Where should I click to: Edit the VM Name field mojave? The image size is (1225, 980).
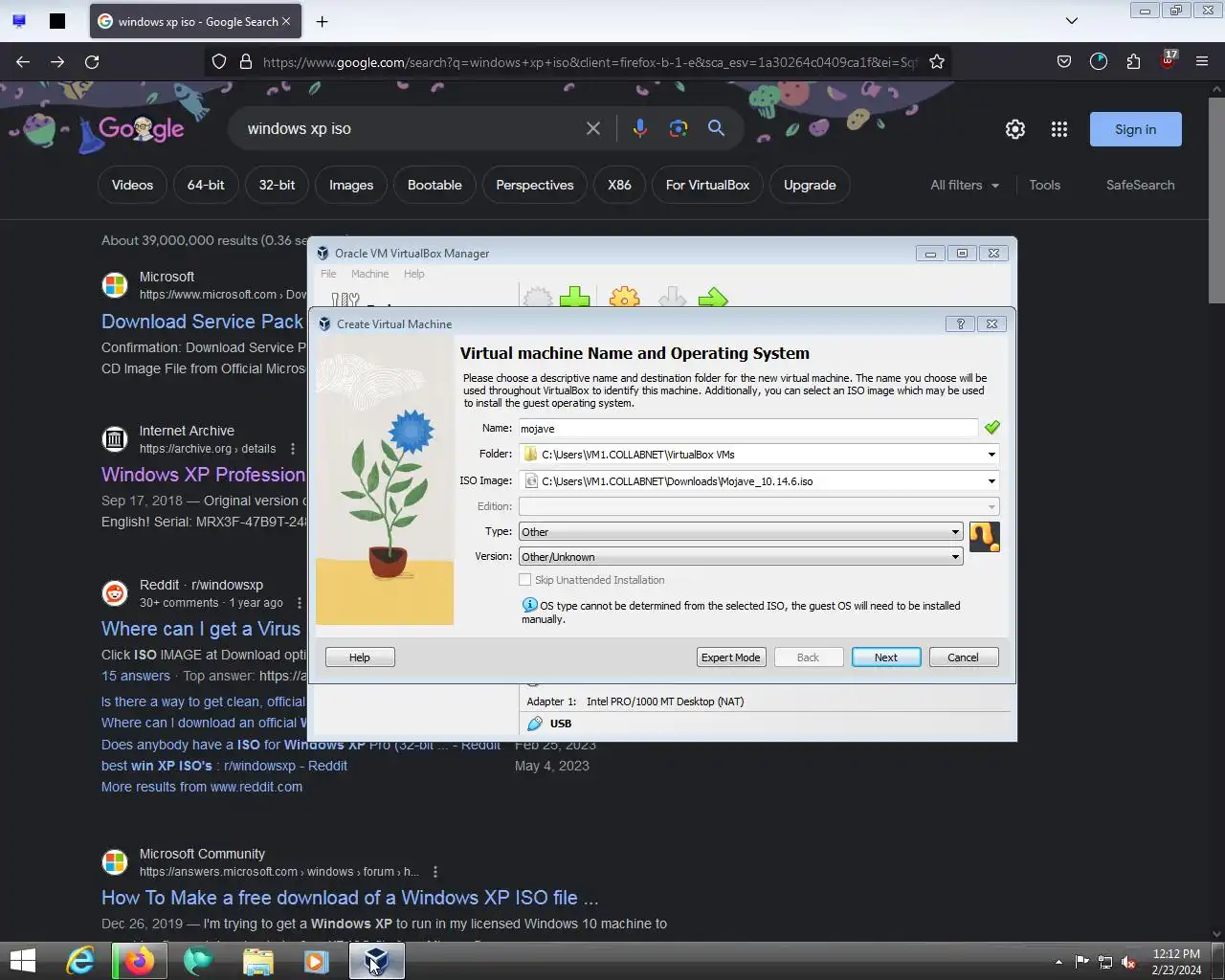click(748, 429)
